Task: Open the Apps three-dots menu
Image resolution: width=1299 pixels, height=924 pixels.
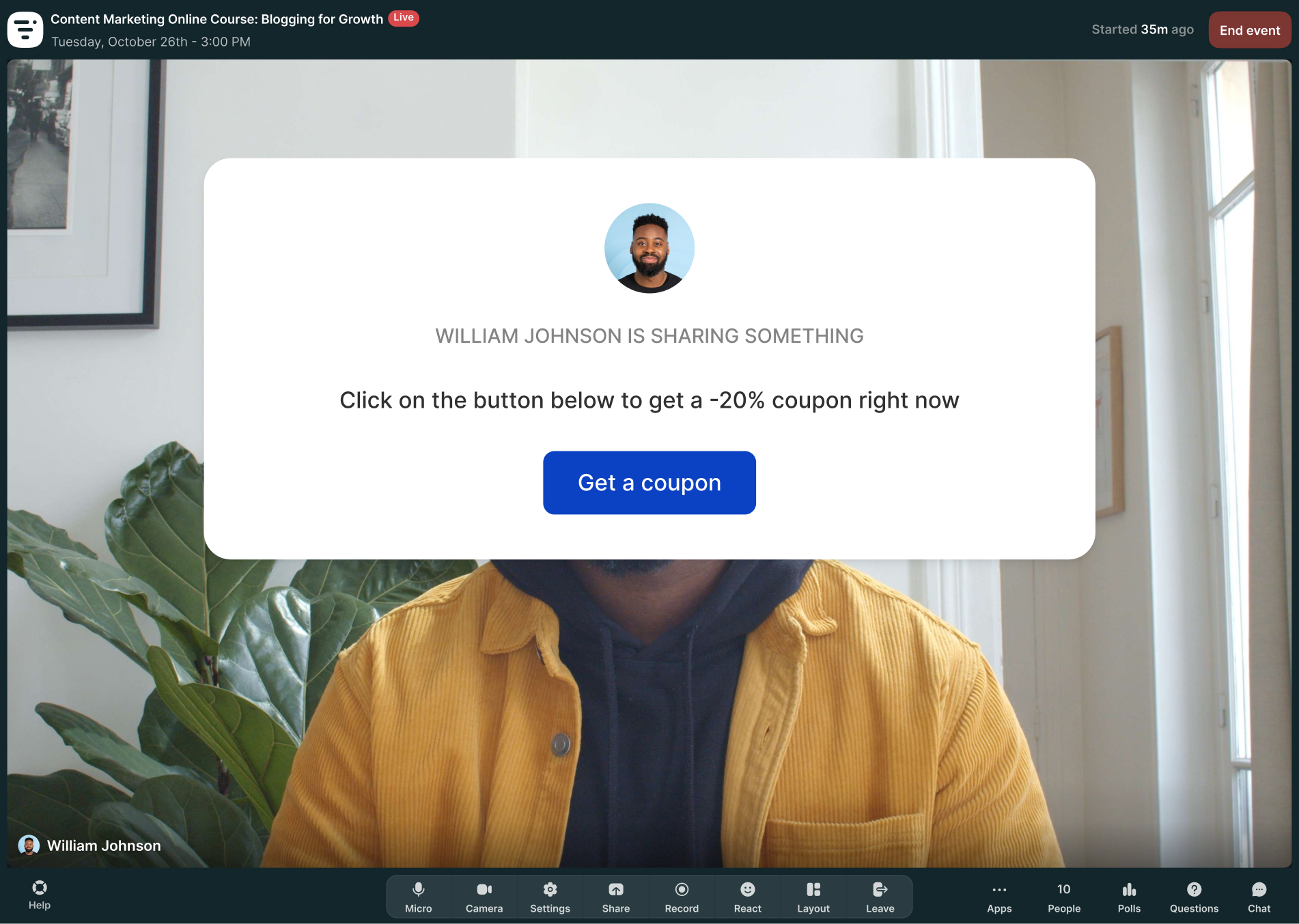Action: click(x=999, y=897)
